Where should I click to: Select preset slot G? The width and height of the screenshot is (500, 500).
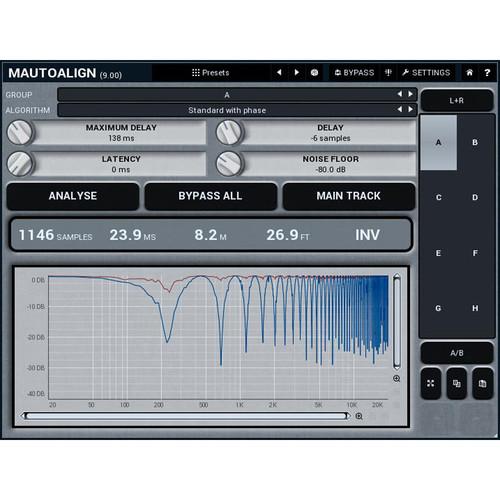(x=438, y=308)
